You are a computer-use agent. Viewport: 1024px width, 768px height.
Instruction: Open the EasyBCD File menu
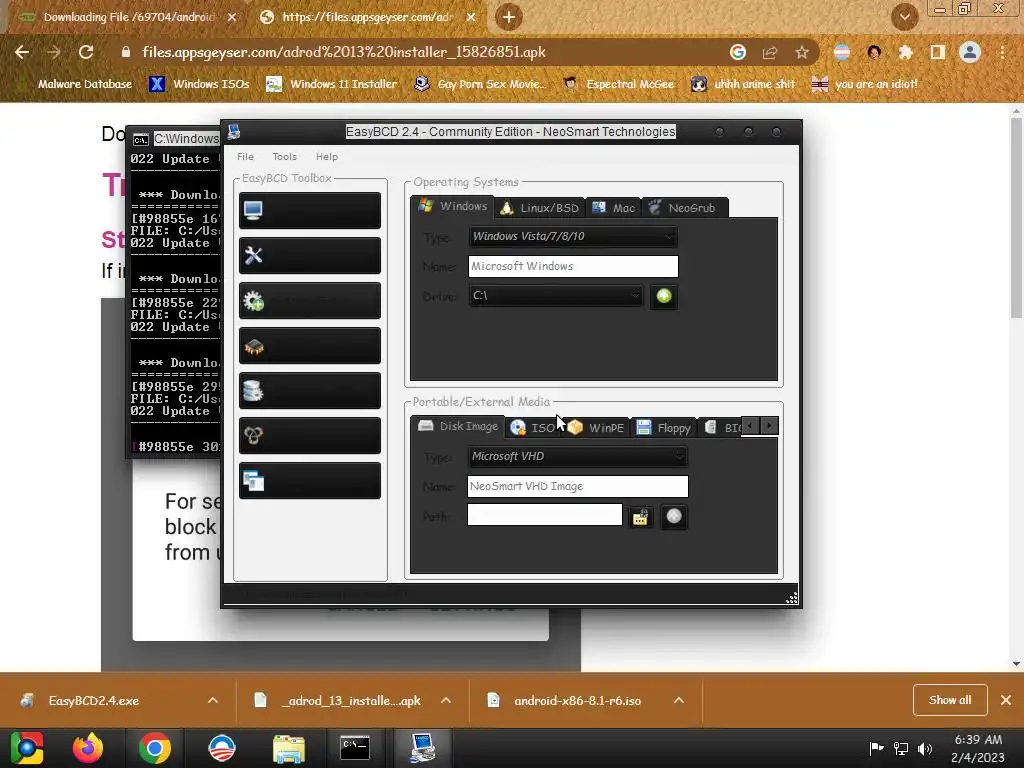246,157
